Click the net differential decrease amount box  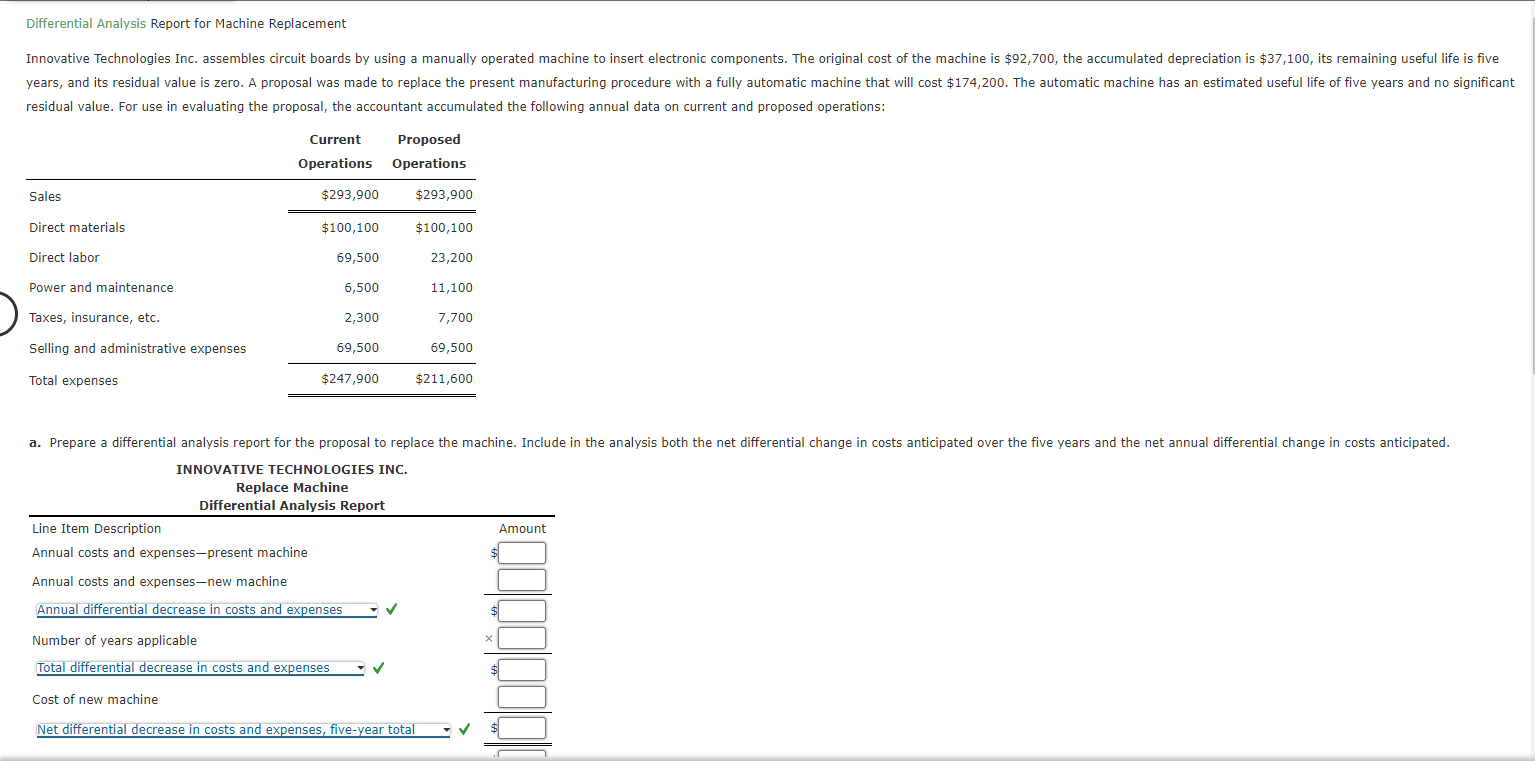click(521, 728)
